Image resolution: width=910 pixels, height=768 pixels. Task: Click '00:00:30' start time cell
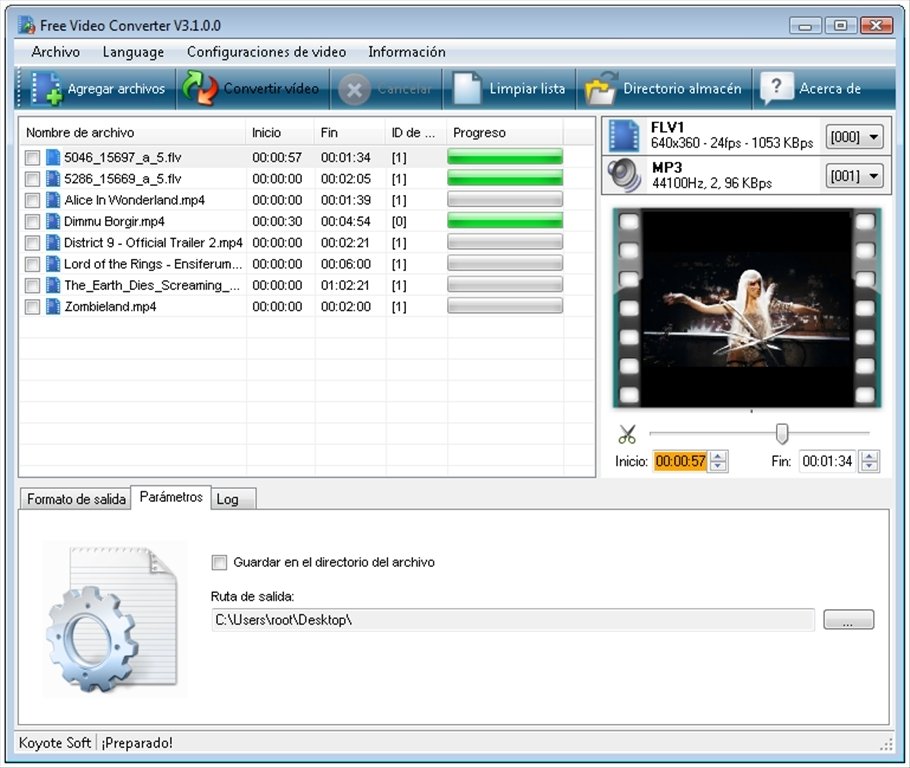[x=277, y=222]
